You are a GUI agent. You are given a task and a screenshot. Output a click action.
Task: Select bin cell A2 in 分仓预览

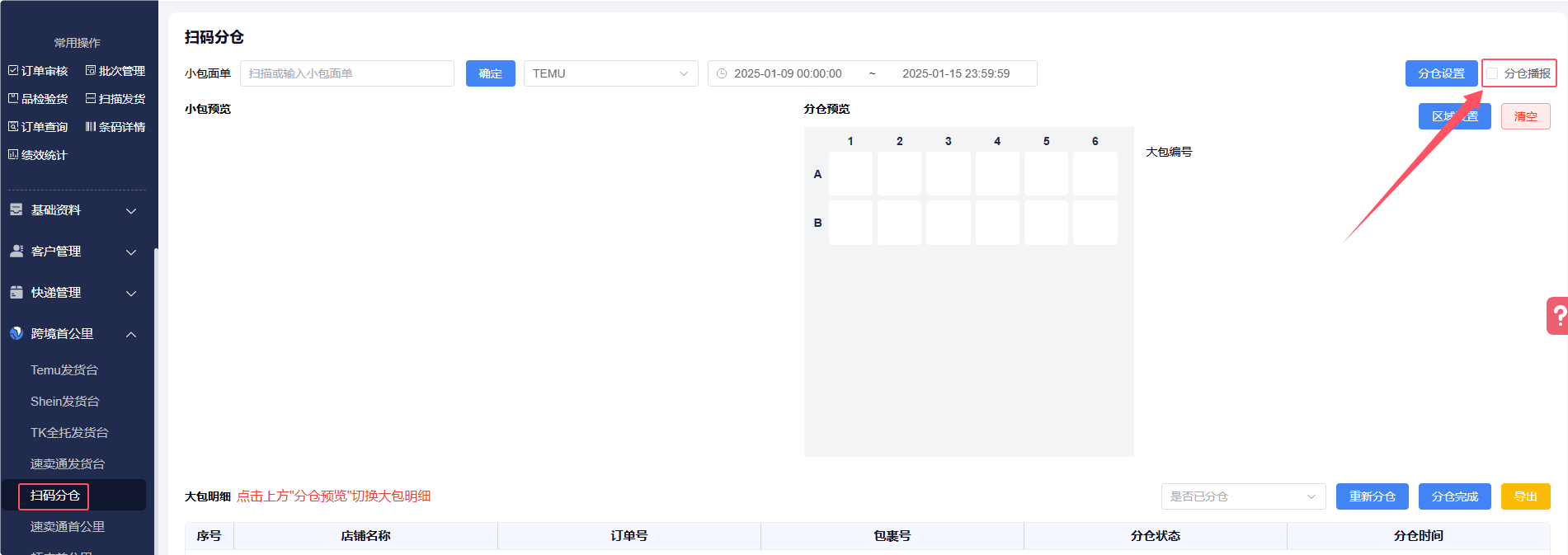click(x=899, y=173)
